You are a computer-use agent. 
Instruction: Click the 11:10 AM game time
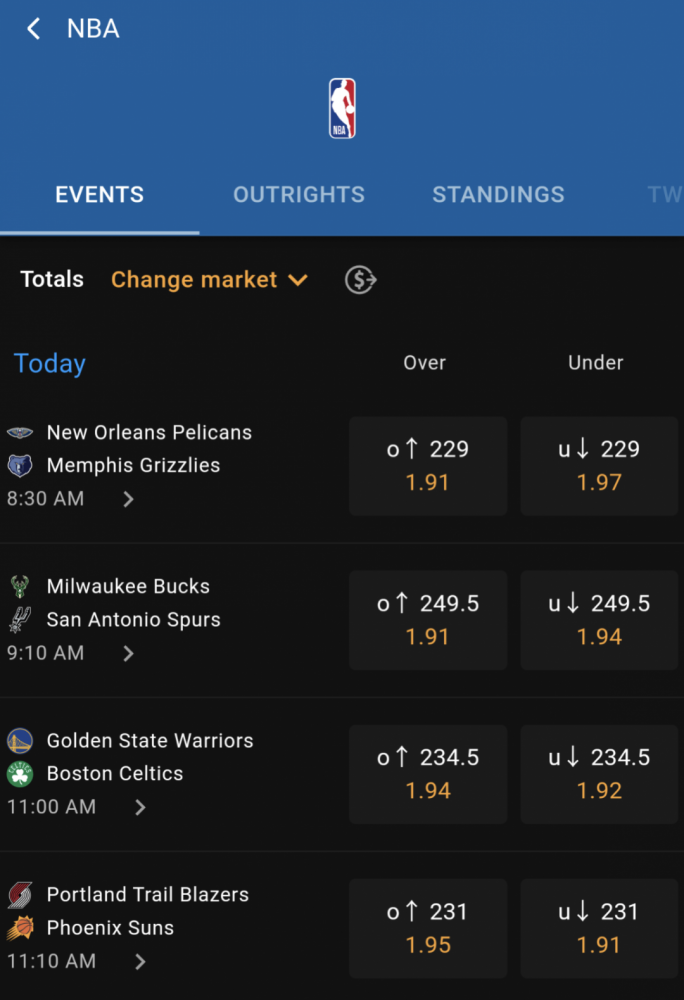pos(51,962)
